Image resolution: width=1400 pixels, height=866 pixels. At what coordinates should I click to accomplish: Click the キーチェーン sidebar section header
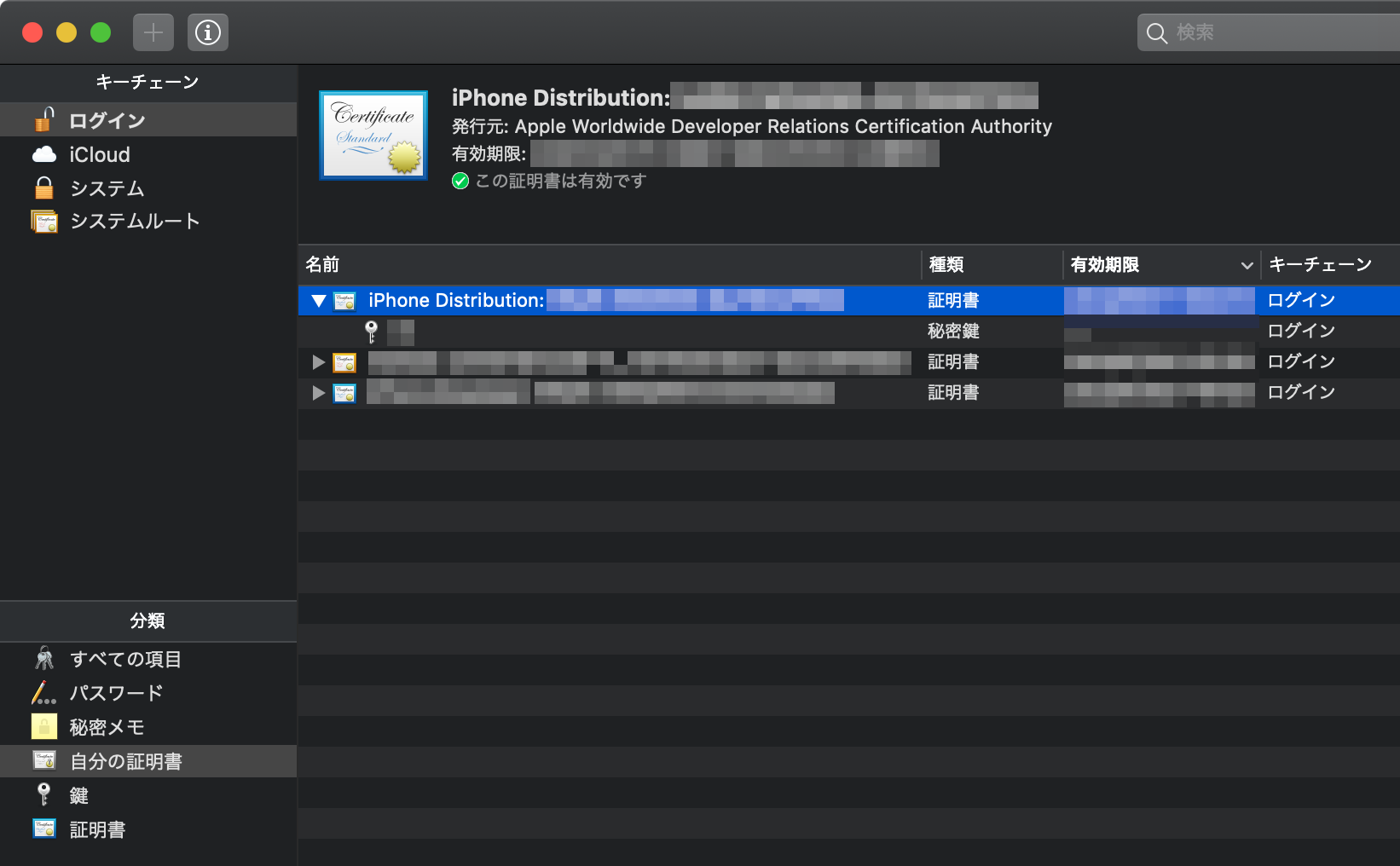click(x=148, y=82)
